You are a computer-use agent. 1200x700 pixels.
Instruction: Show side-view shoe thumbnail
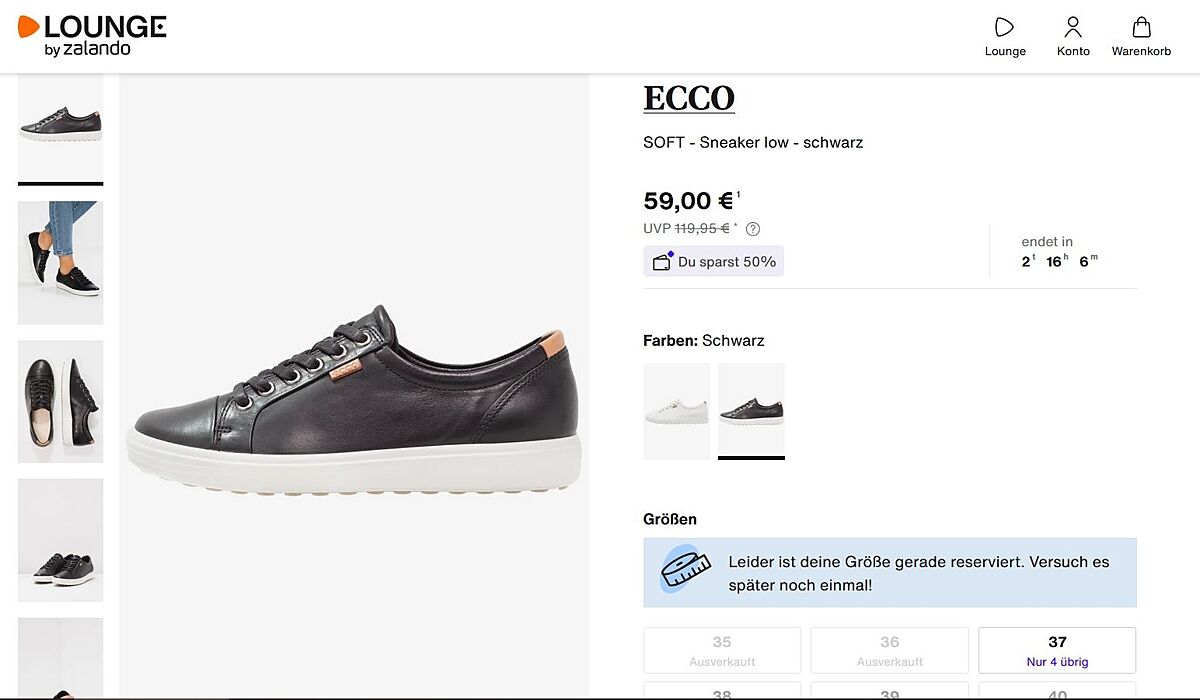(x=60, y=127)
